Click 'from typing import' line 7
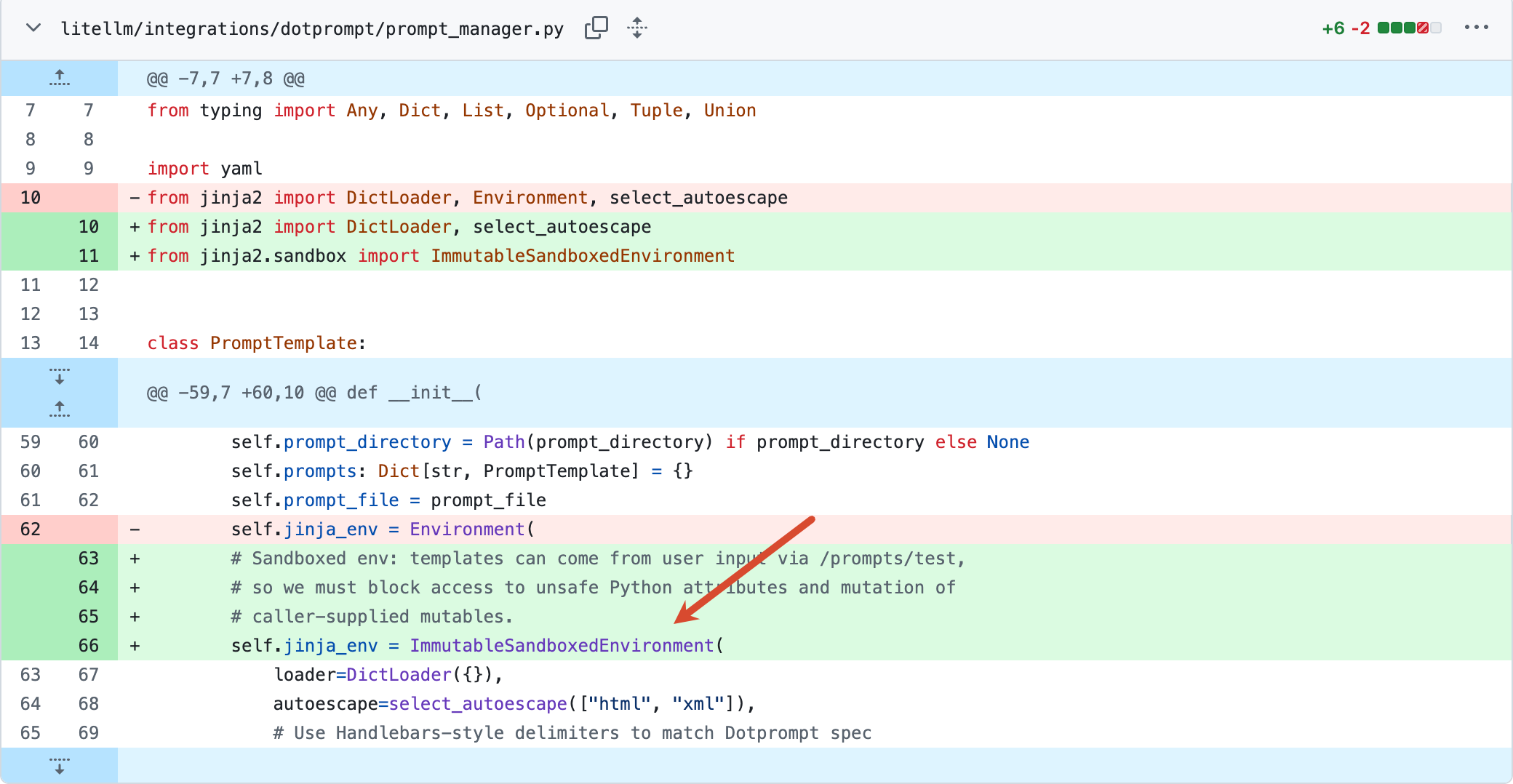 click(x=452, y=111)
